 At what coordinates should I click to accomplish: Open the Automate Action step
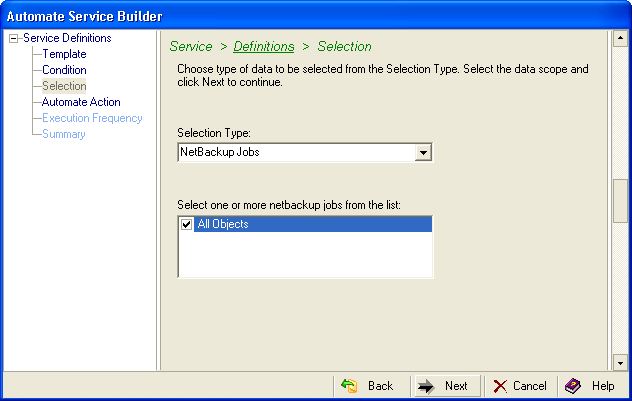tap(81, 102)
